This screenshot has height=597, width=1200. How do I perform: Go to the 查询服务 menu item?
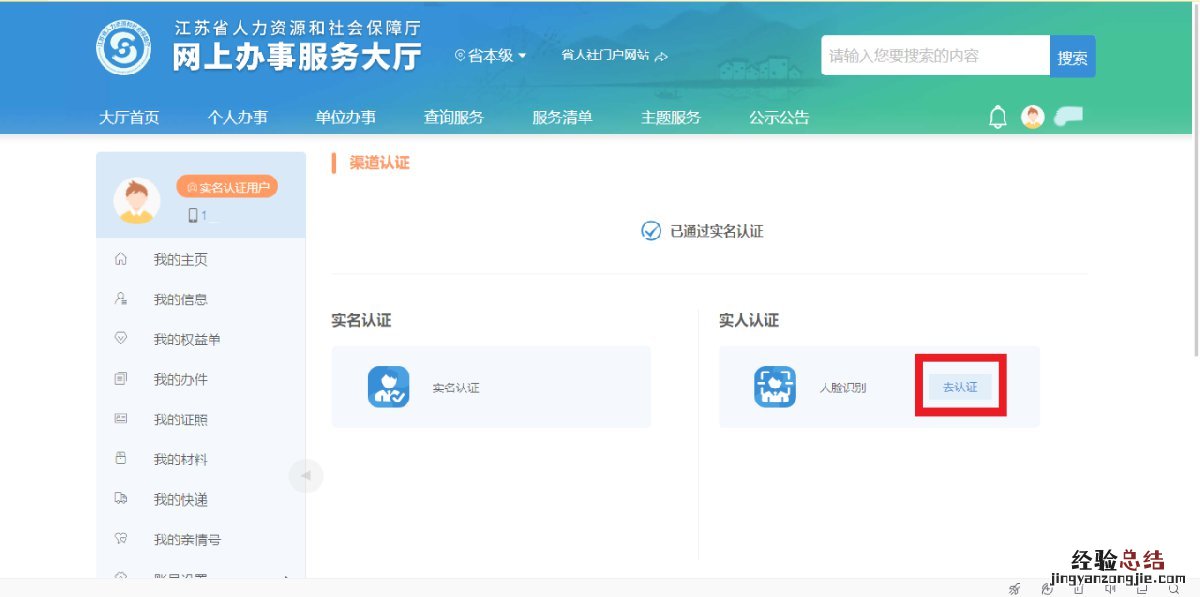pos(453,117)
